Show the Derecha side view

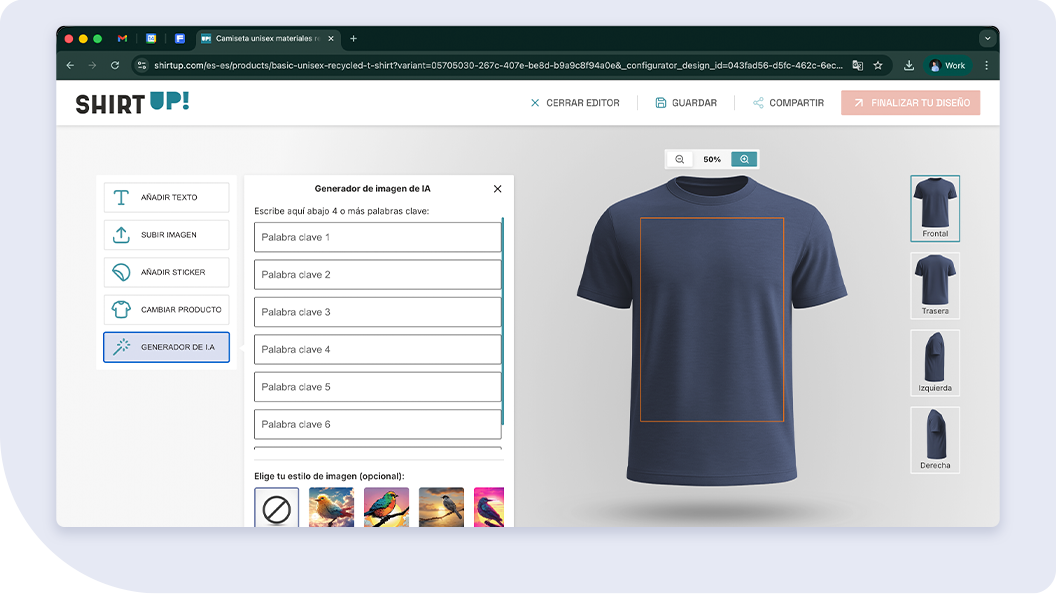coord(935,440)
